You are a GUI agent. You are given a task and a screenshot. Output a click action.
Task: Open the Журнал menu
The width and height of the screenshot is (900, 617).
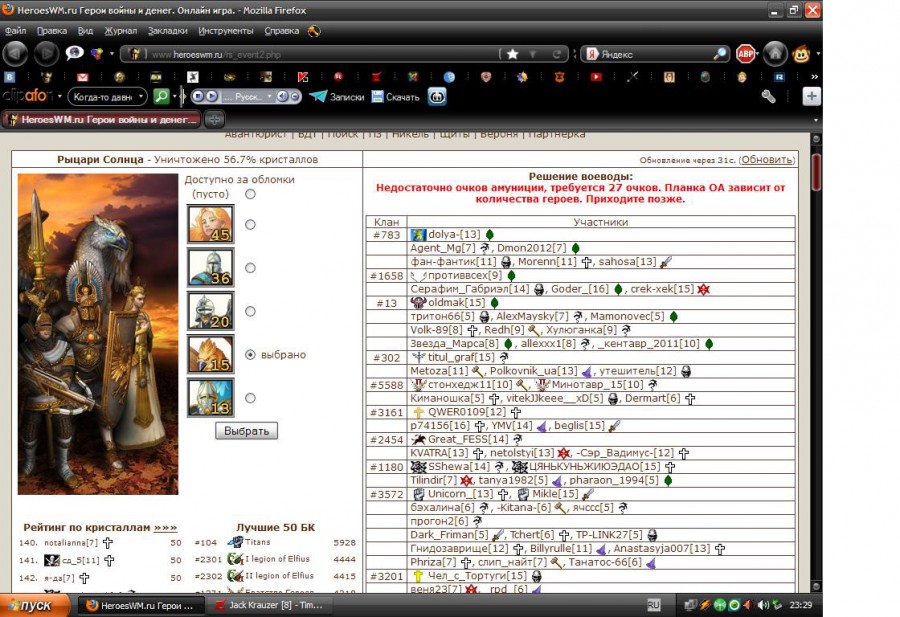121,31
